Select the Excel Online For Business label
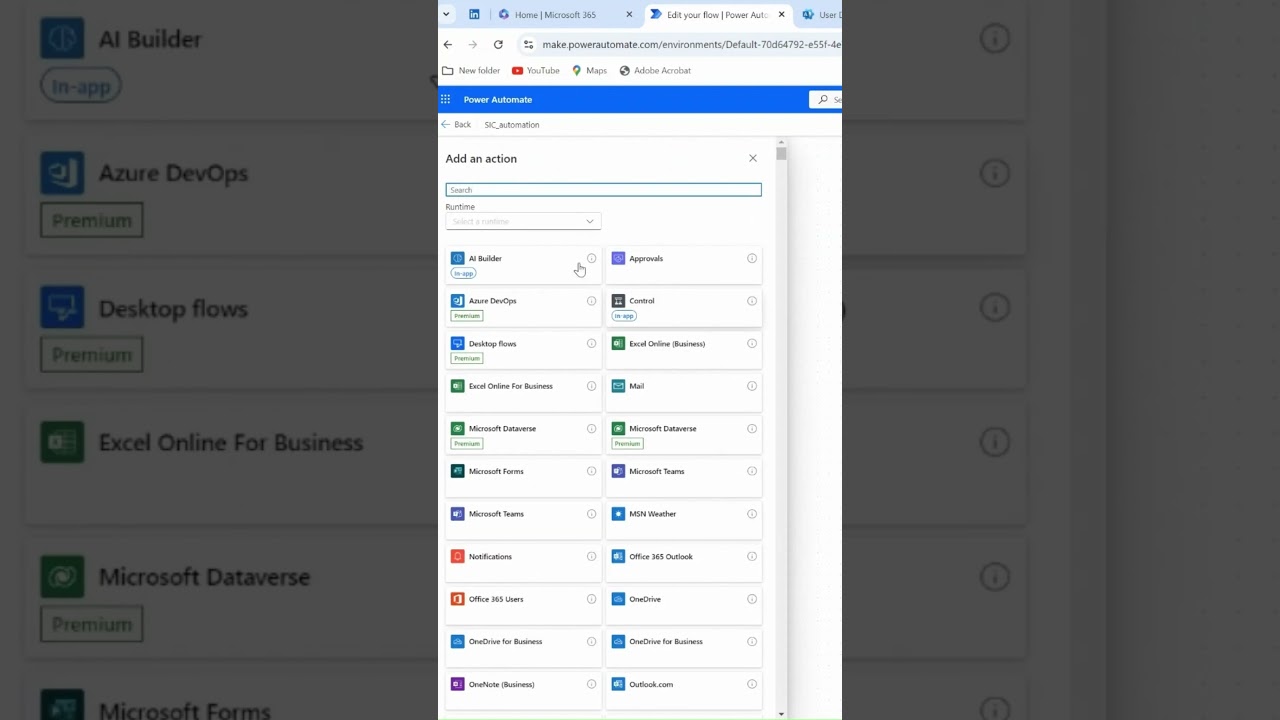 tap(511, 386)
